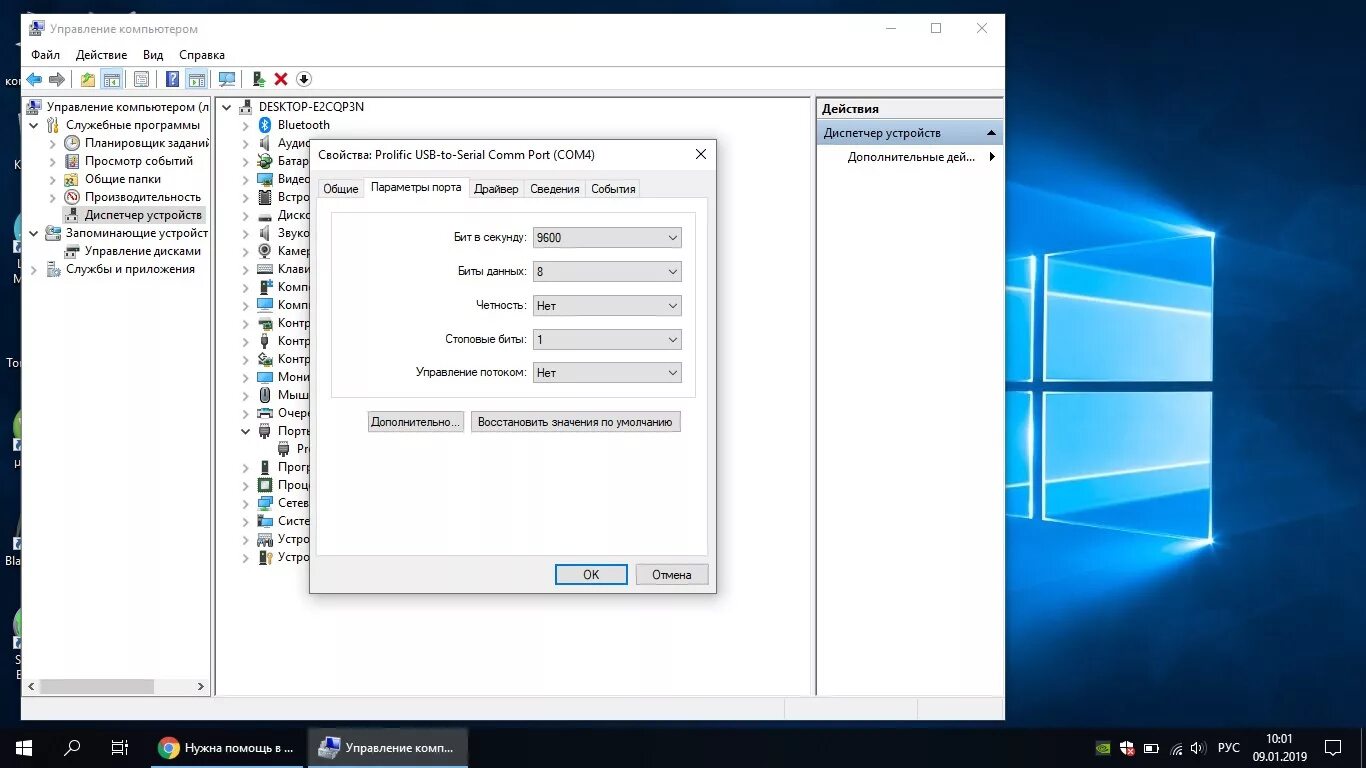The width and height of the screenshot is (1366, 768).
Task: Click the Chrome taskbar button Нужна помощь
Action: 228,748
